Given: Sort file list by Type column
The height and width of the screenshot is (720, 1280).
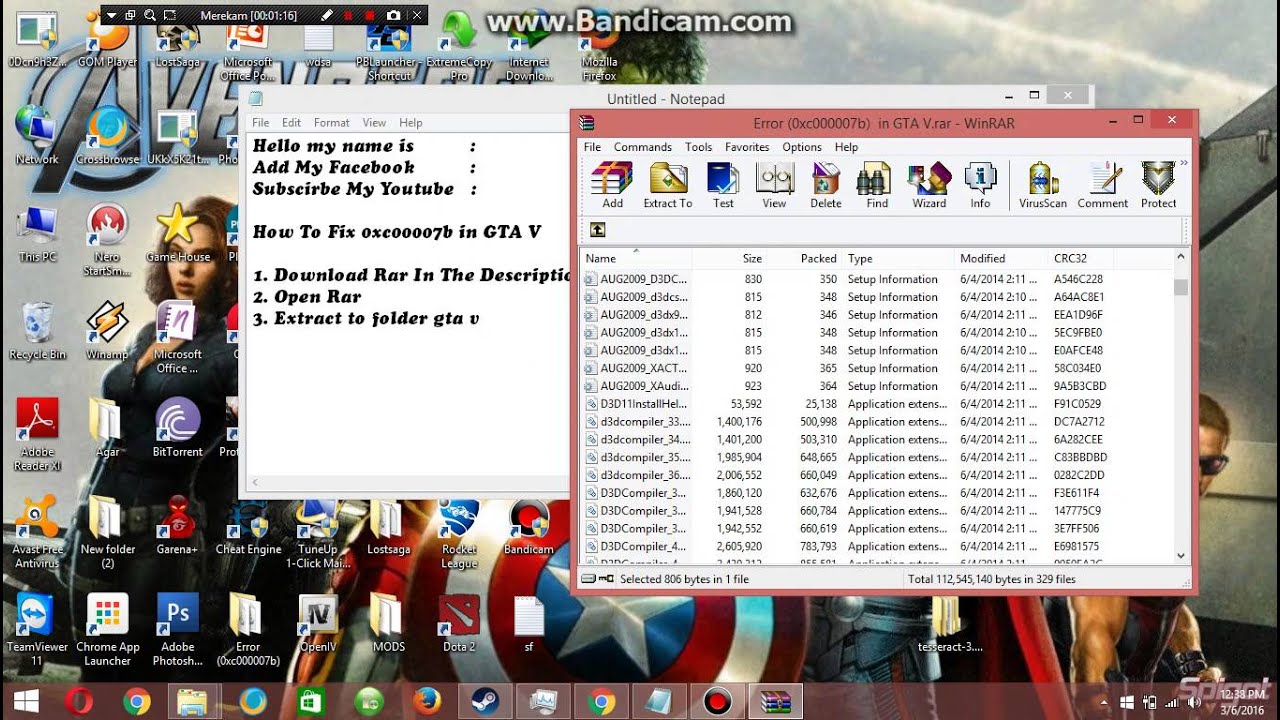Looking at the screenshot, I should (897, 258).
